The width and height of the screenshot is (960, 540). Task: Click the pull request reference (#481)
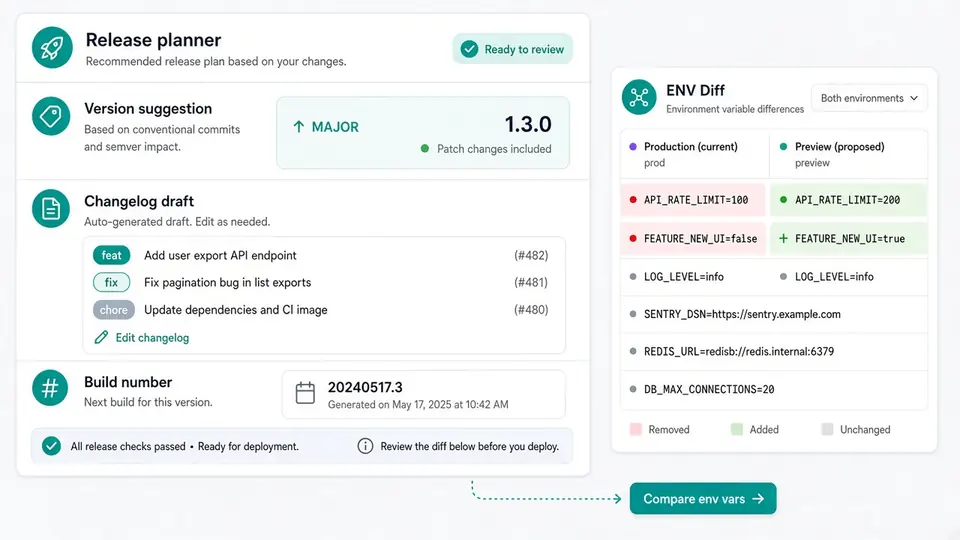tap(531, 282)
